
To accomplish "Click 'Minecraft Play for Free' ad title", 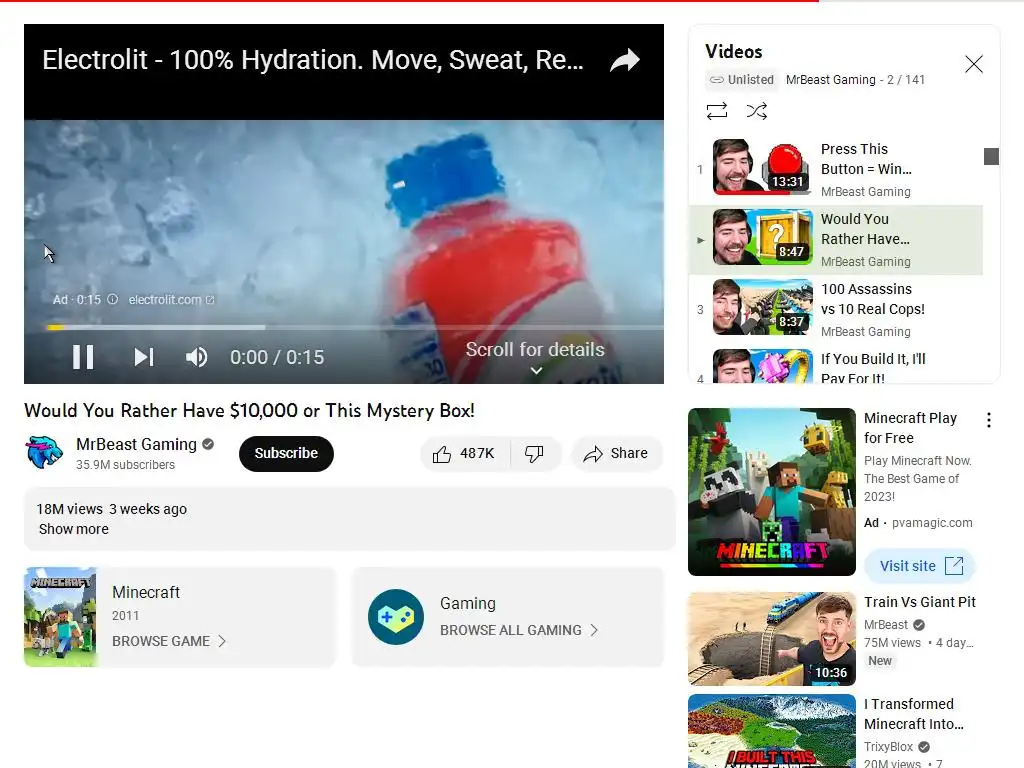I will click(910, 428).
